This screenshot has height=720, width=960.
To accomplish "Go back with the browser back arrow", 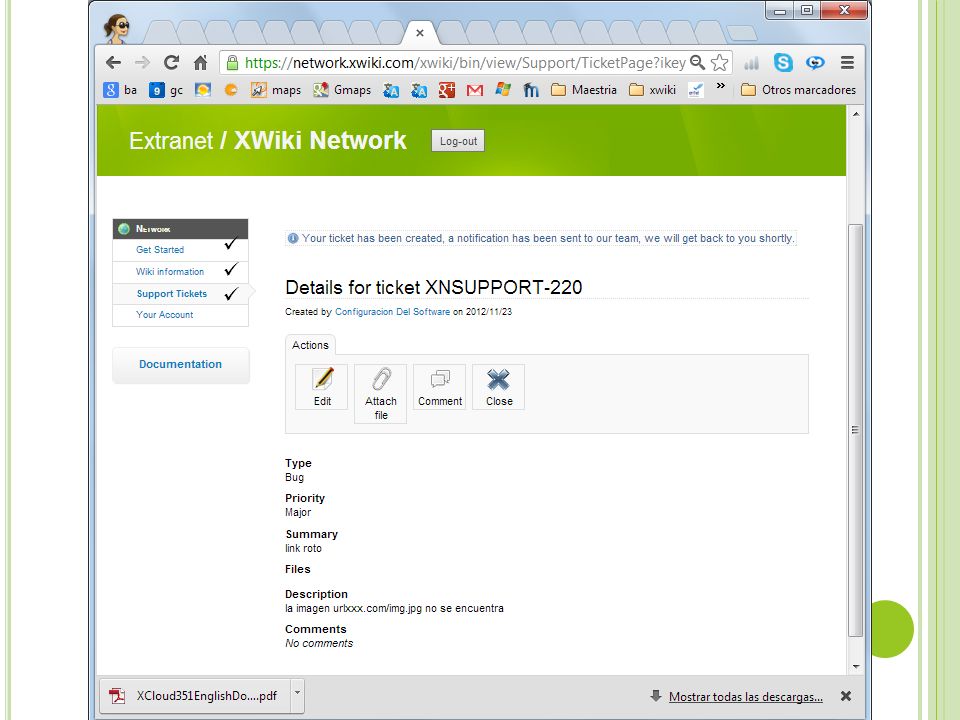I will click(113, 62).
